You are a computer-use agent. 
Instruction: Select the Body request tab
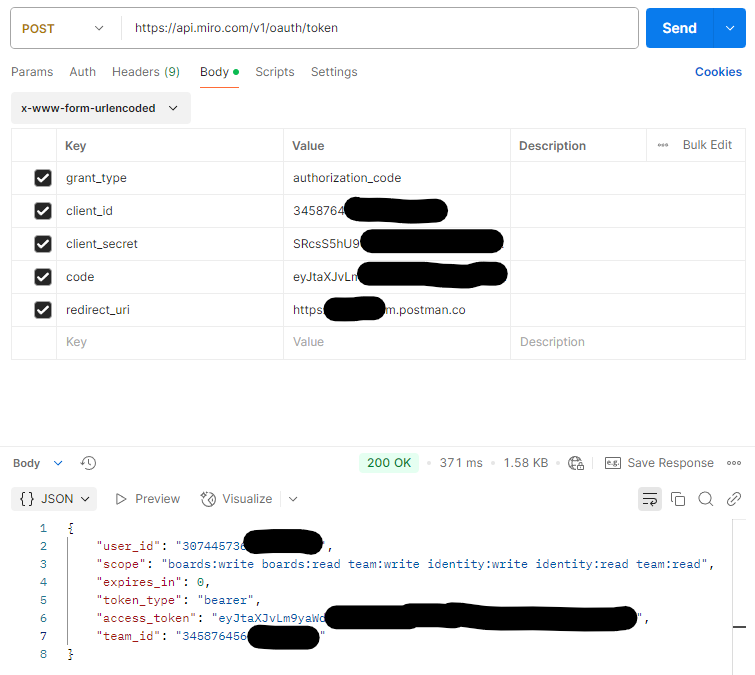(x=219, y=72)
